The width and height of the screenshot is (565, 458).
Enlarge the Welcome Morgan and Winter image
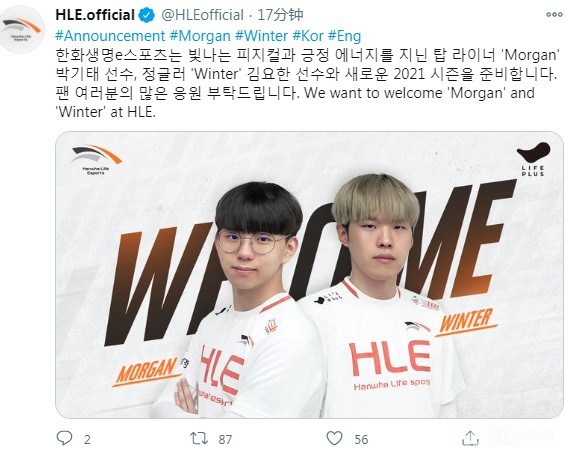[x=309, y=275]
